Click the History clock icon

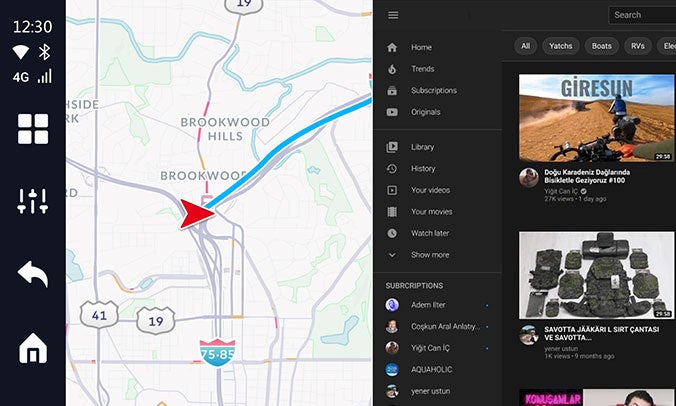tap(392, 169)
